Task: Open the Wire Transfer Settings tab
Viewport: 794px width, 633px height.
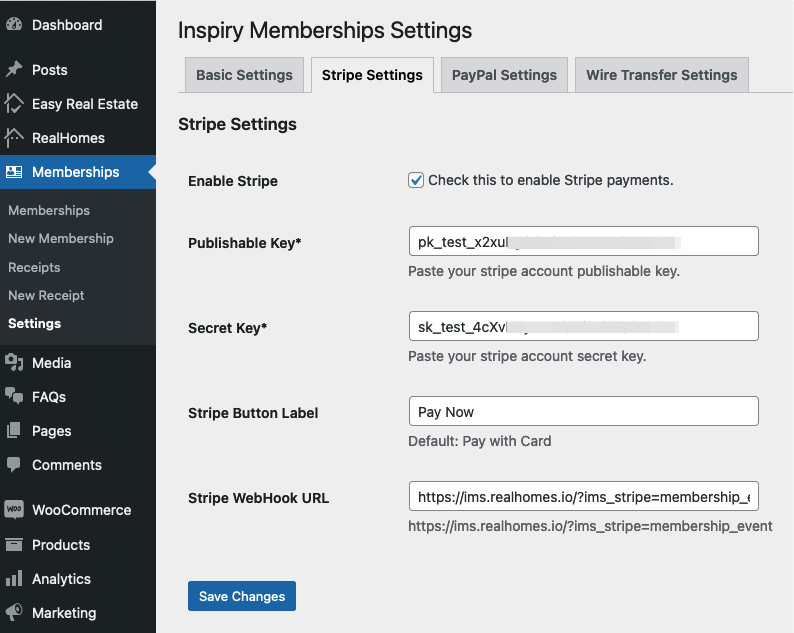Action: [x=662, y=75]
